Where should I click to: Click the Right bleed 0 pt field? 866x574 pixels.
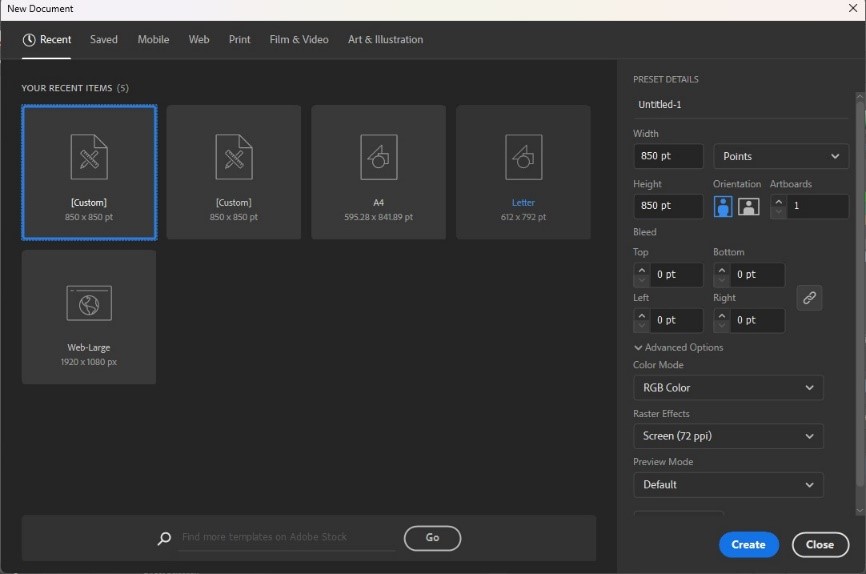tap(757, 320)
